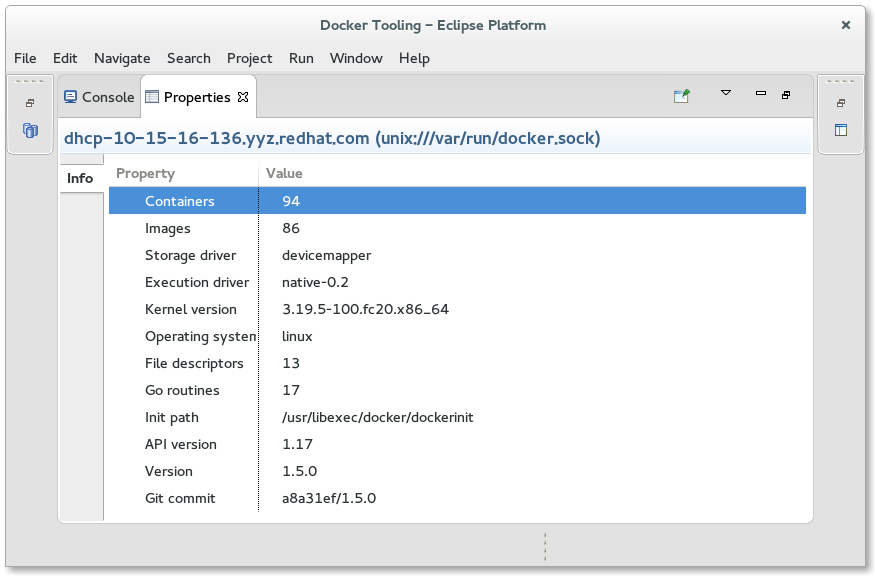Open the view icon in right trim
Viewport: 875px width, 576px height.
pos(841,130)
